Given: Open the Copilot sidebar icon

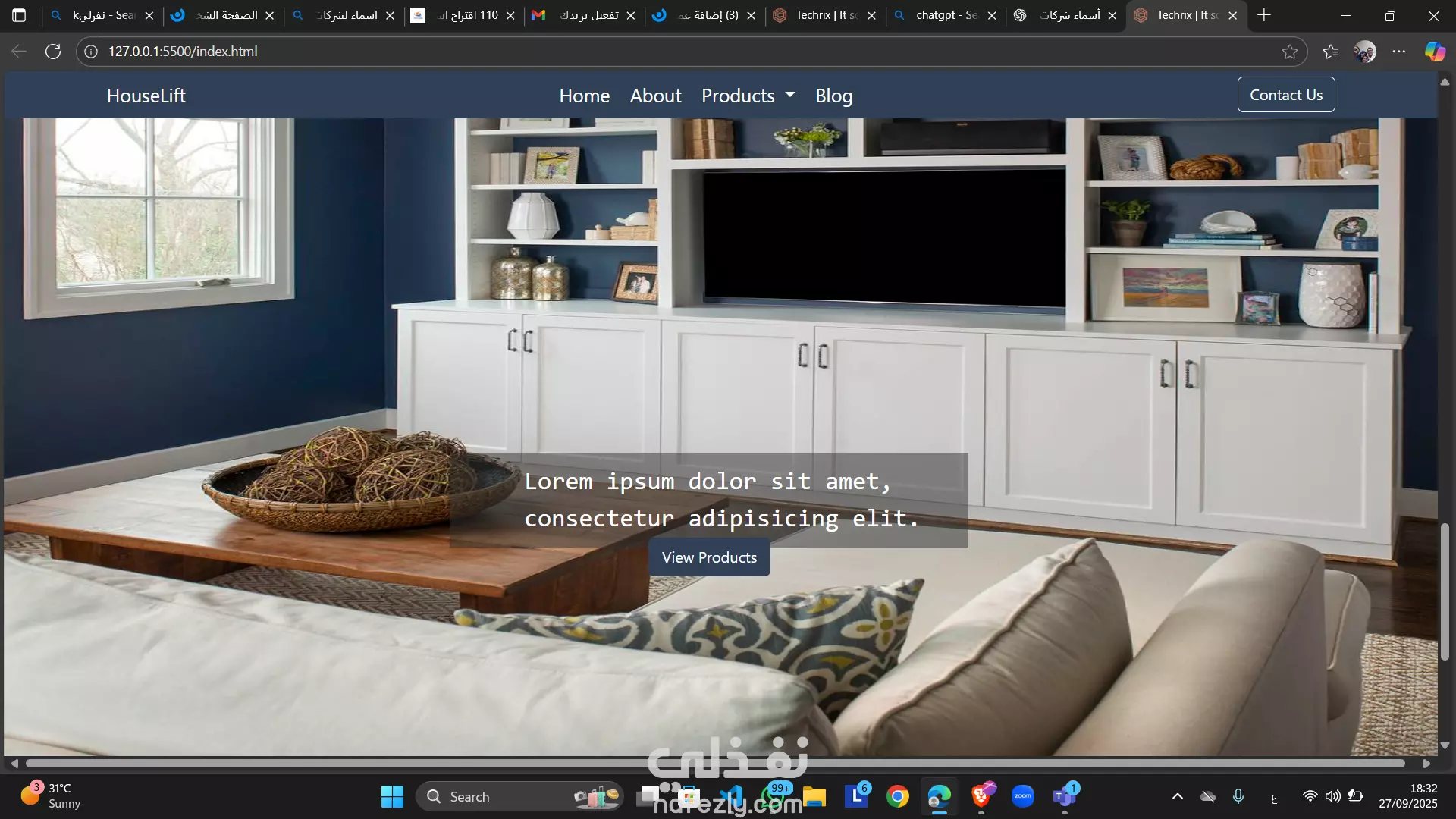Looking at the screenshot, I should pyautogui.click(x=1434, y=52).
